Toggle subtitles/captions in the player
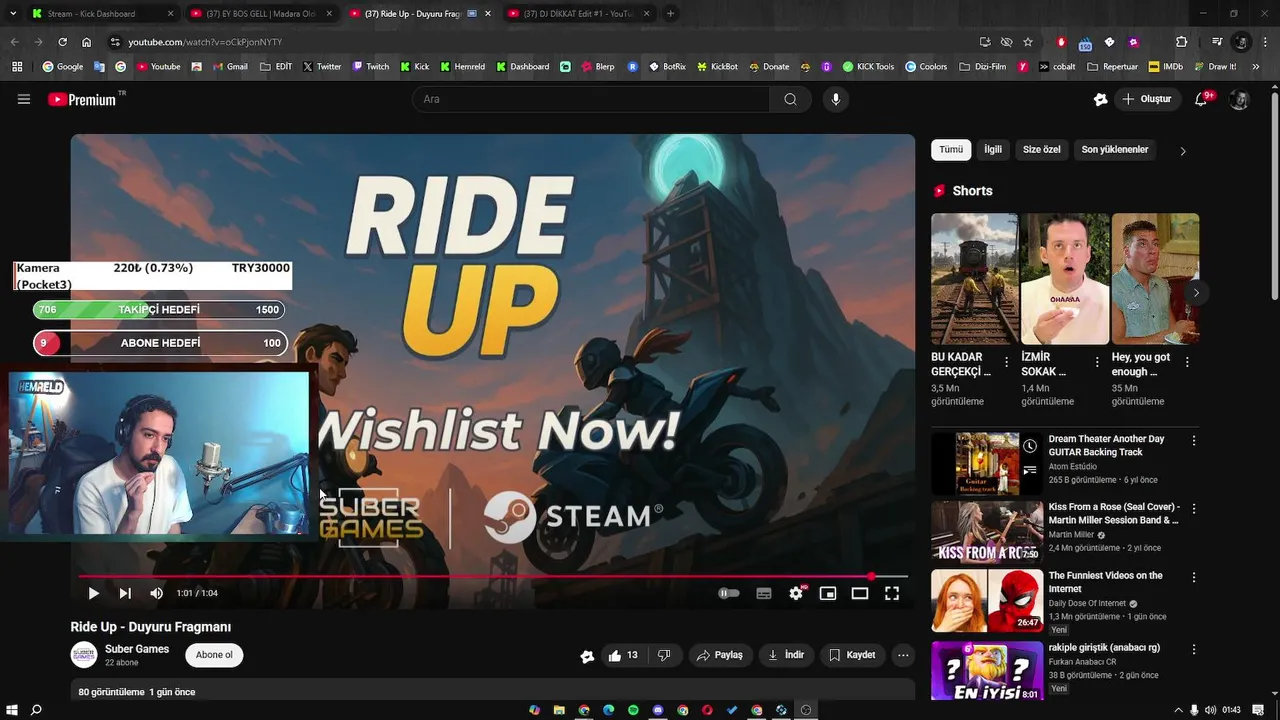The width and height of the screenshot is (1280, 720). coord(764,593)
